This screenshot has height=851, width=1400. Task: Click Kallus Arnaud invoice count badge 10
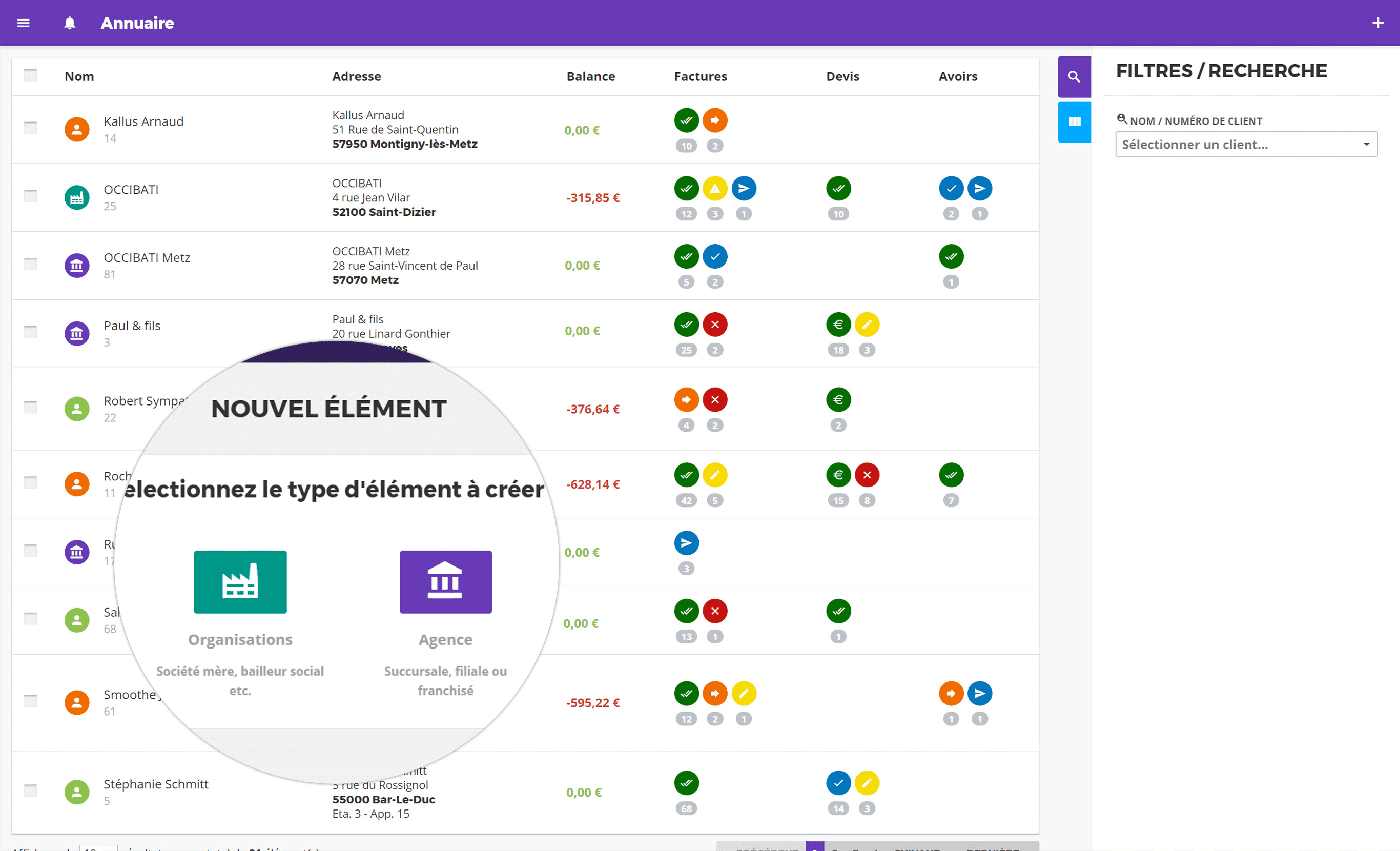(686, 146)
